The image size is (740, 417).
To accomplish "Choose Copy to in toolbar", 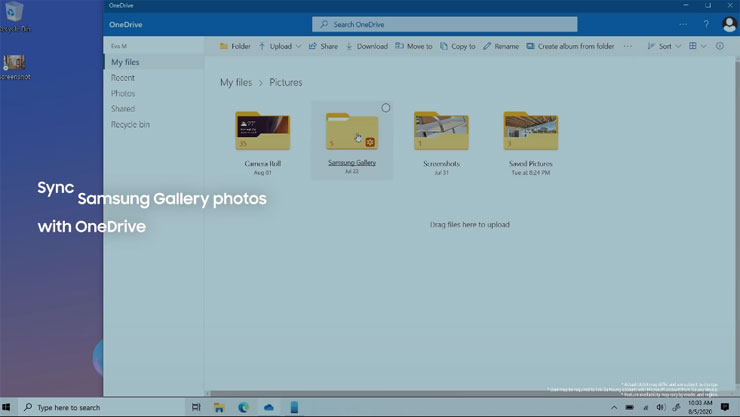I will click(458, 46).
